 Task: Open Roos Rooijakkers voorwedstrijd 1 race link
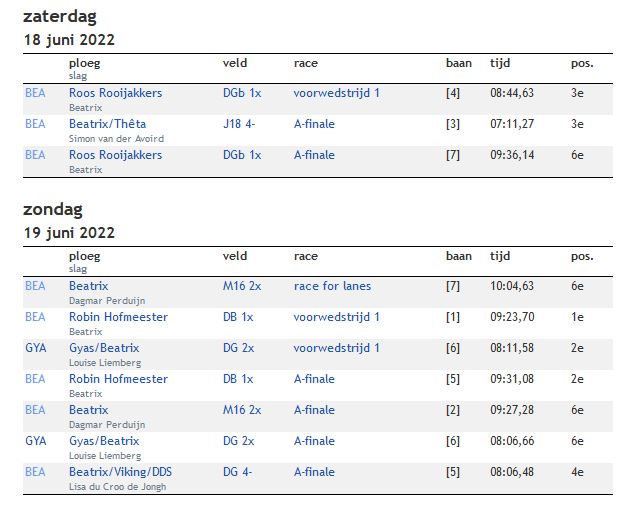336,93
